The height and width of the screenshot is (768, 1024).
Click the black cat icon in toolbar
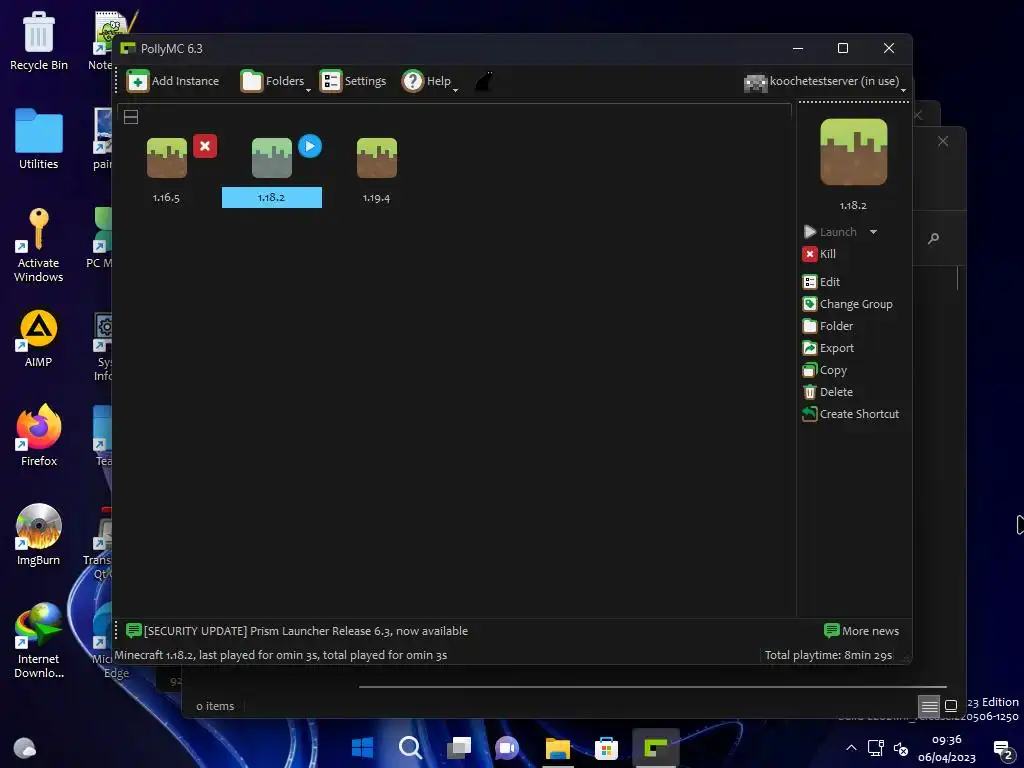point(484,82)
